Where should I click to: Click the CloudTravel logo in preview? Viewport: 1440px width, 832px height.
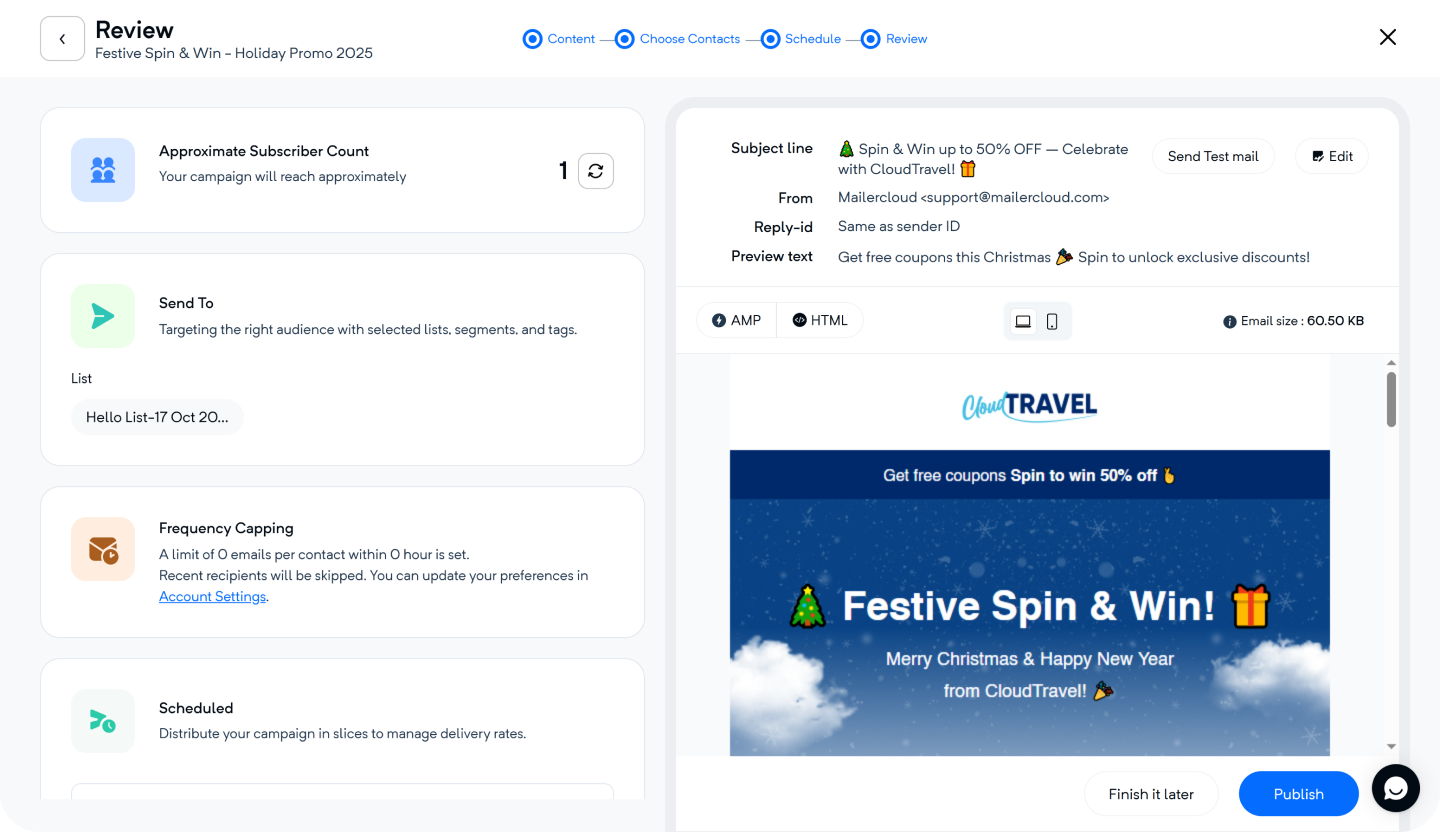1030,405
